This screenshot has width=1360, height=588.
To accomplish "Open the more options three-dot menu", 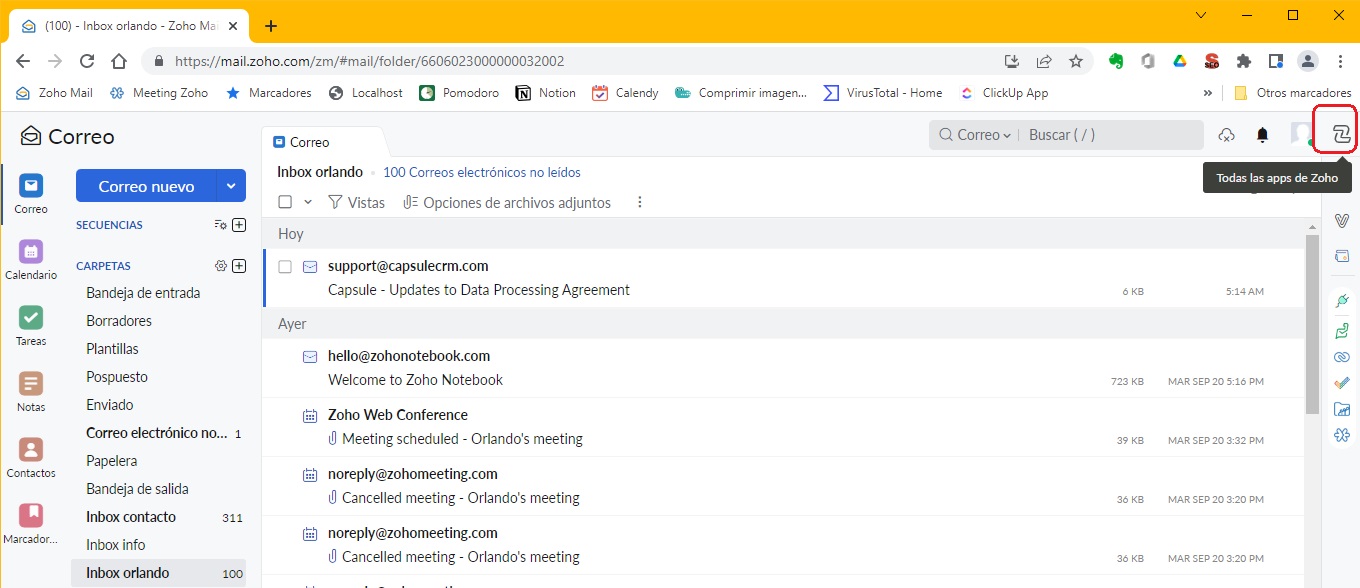I will tap(640, 202).
